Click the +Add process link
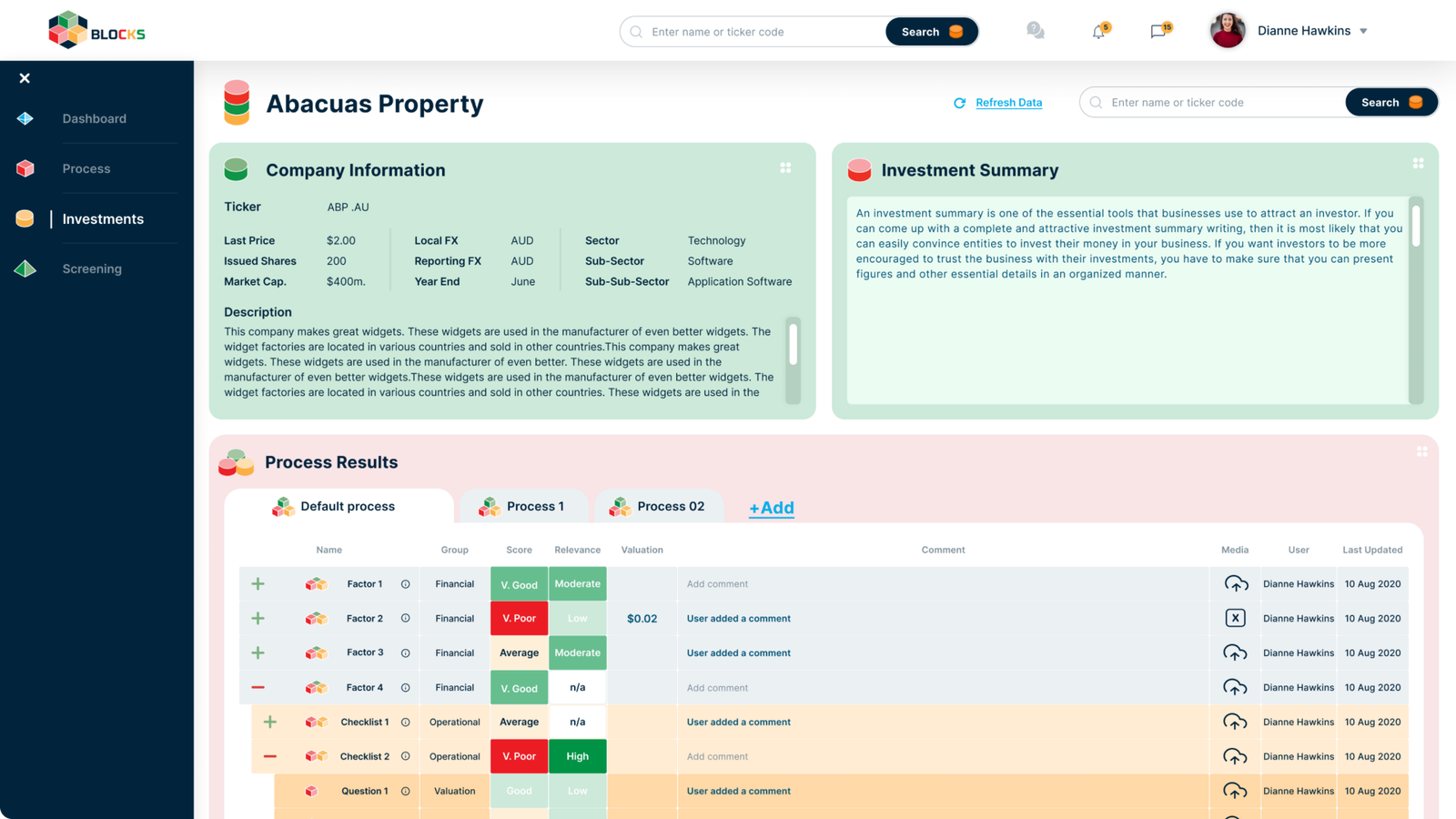 pyautogui.click(x=772, y=508)
